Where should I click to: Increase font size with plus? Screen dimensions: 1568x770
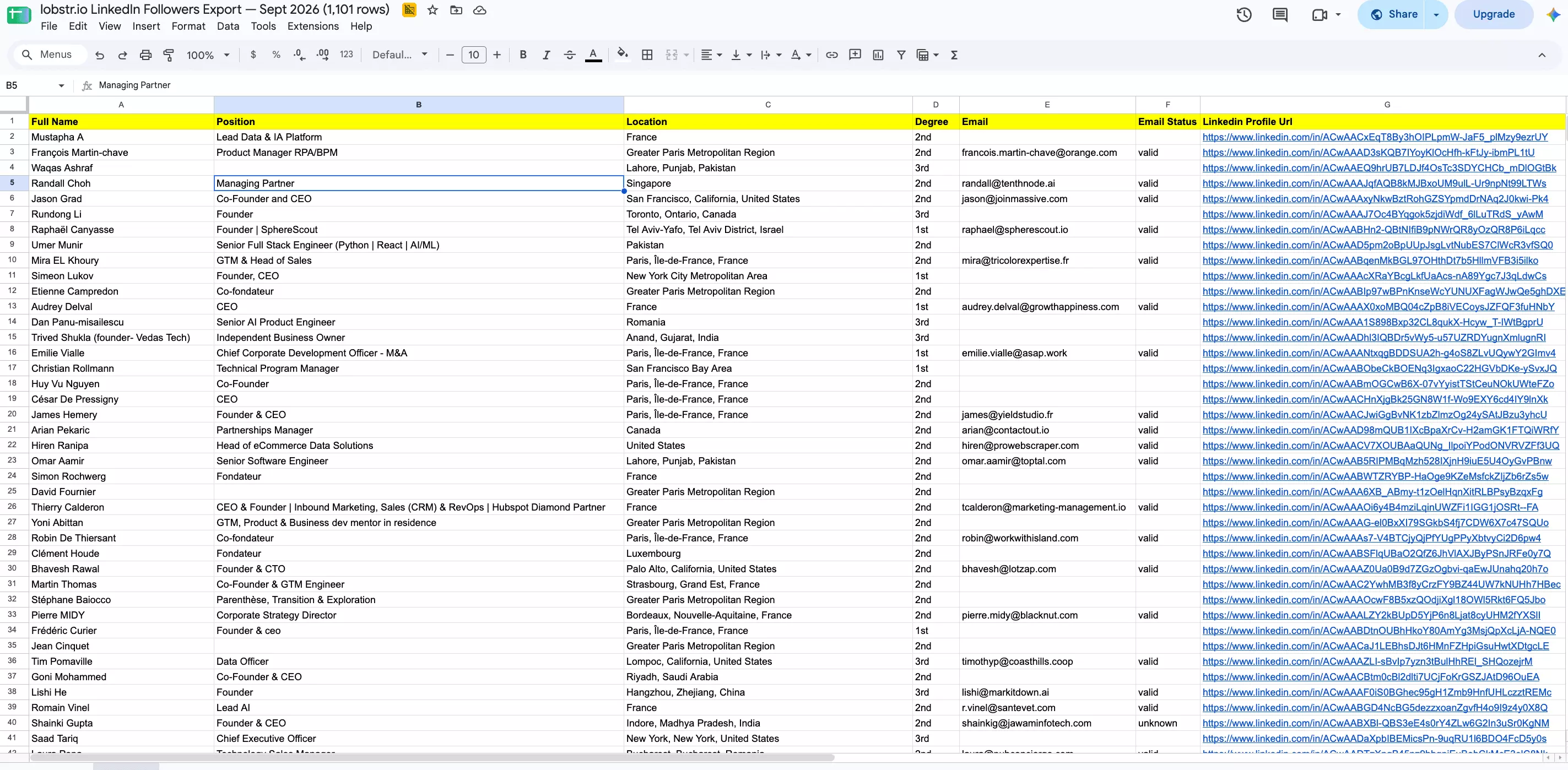tap(497, 55)
